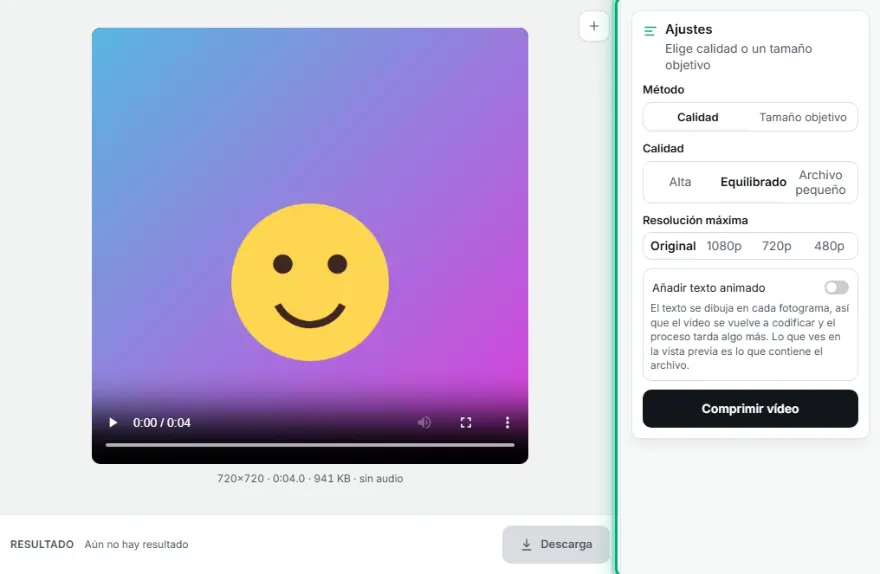Click the 'Elige calidad o un tamaño objetivo' subtitle
Screen dimensions: 880x574
tap(738, 57)
